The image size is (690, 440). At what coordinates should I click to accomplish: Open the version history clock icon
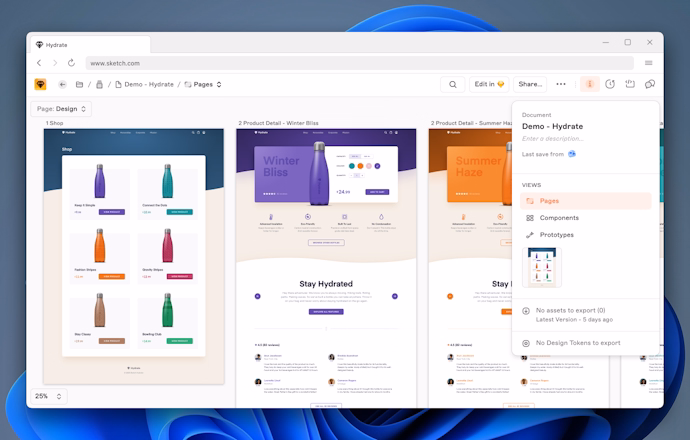click(x=610, y=85)
